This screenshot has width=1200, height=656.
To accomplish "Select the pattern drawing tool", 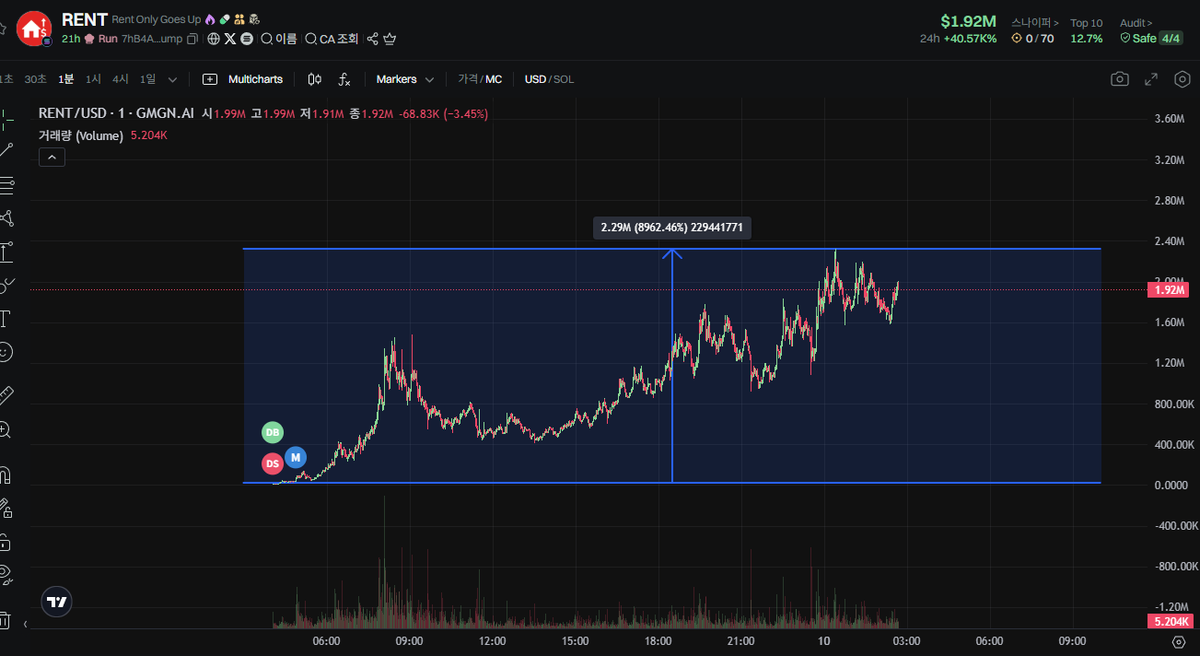I will click(6, 217).
